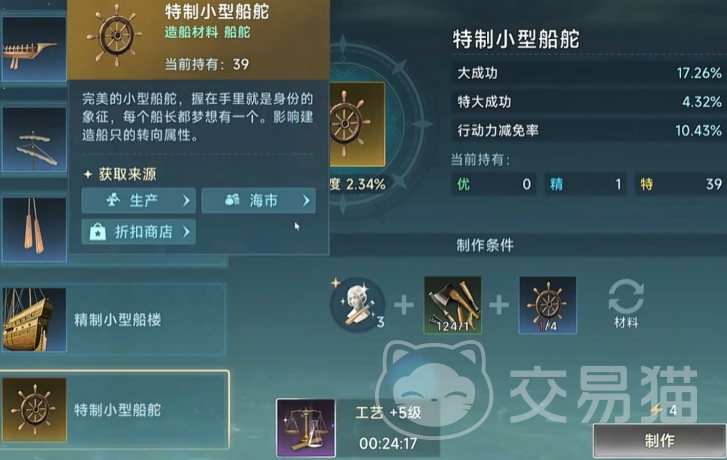The width and height of the screenshot is (727, 460).
Task: Click the ship wheel material slot
Action: 548,305
